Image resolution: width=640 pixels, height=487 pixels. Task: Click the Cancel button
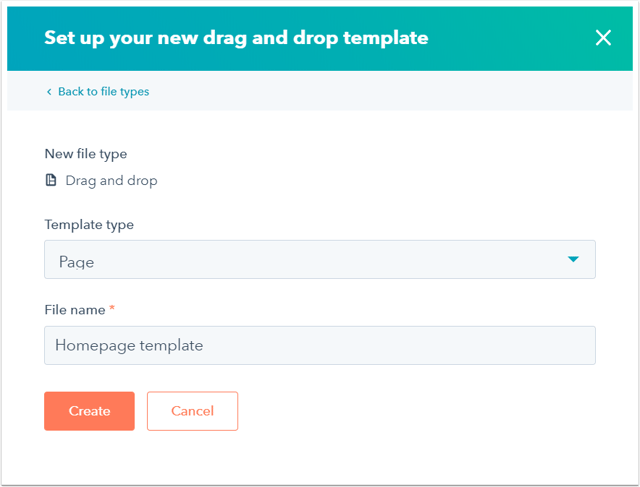point(192,411)
